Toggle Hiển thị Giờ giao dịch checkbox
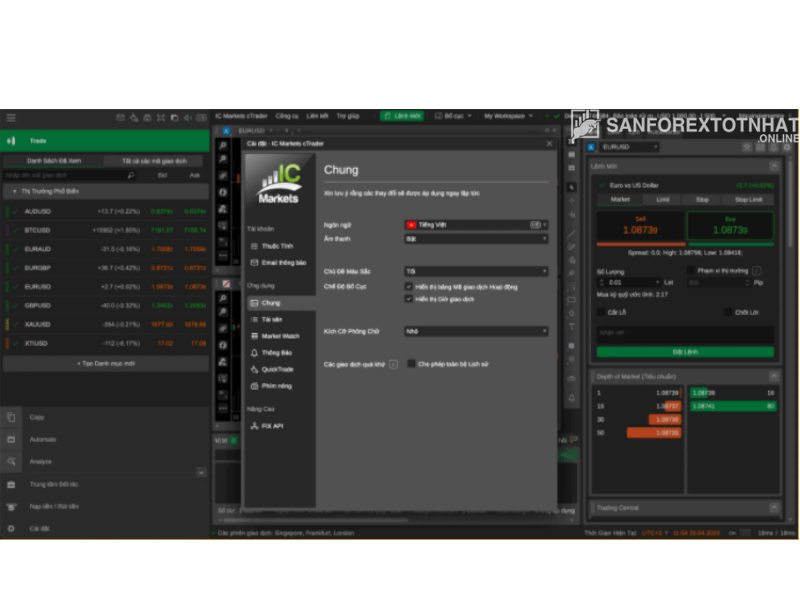The width and height of the screenshot is (800, 600). click(x=408, y=299)
